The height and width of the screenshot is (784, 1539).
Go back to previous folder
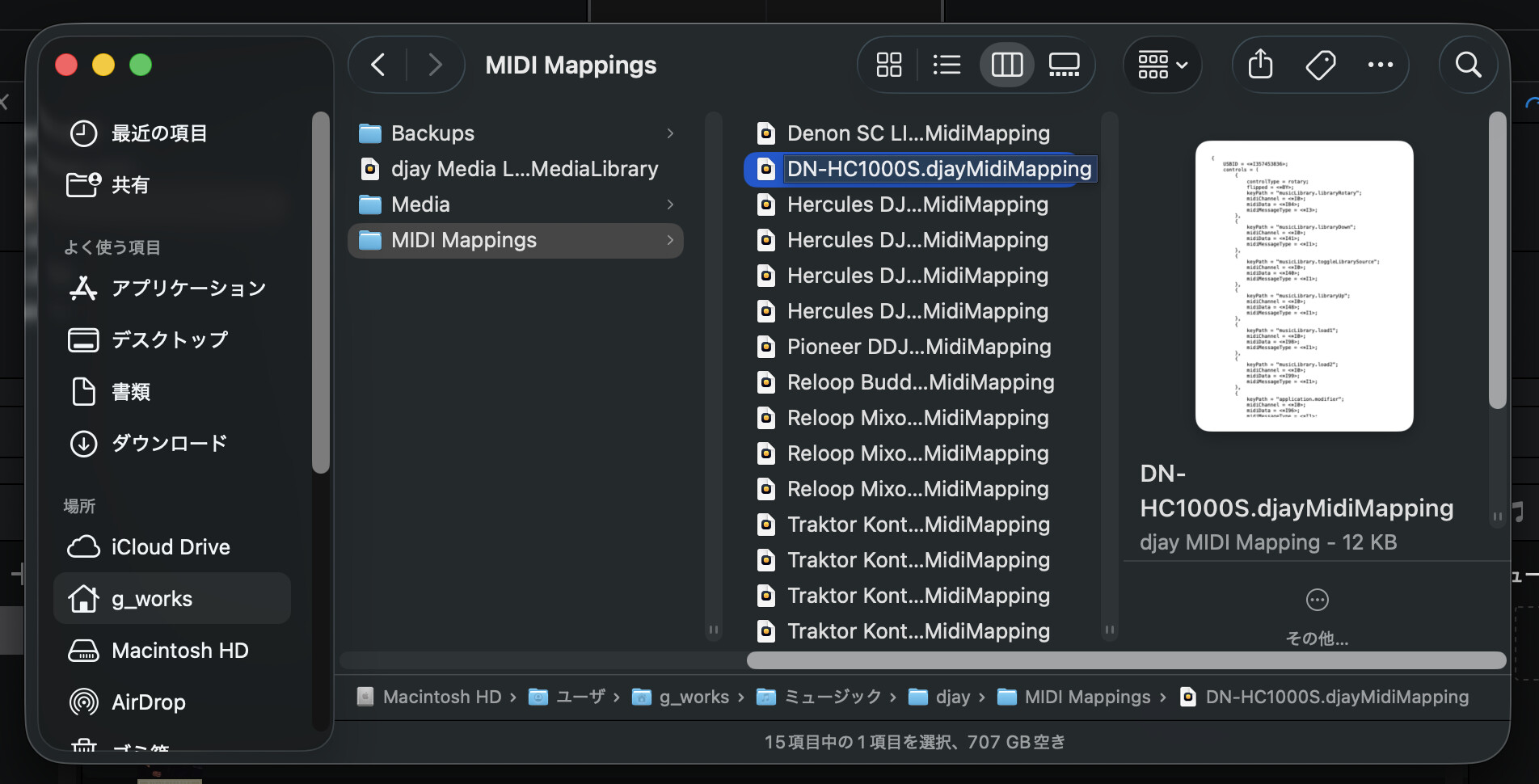pos(377,65)
